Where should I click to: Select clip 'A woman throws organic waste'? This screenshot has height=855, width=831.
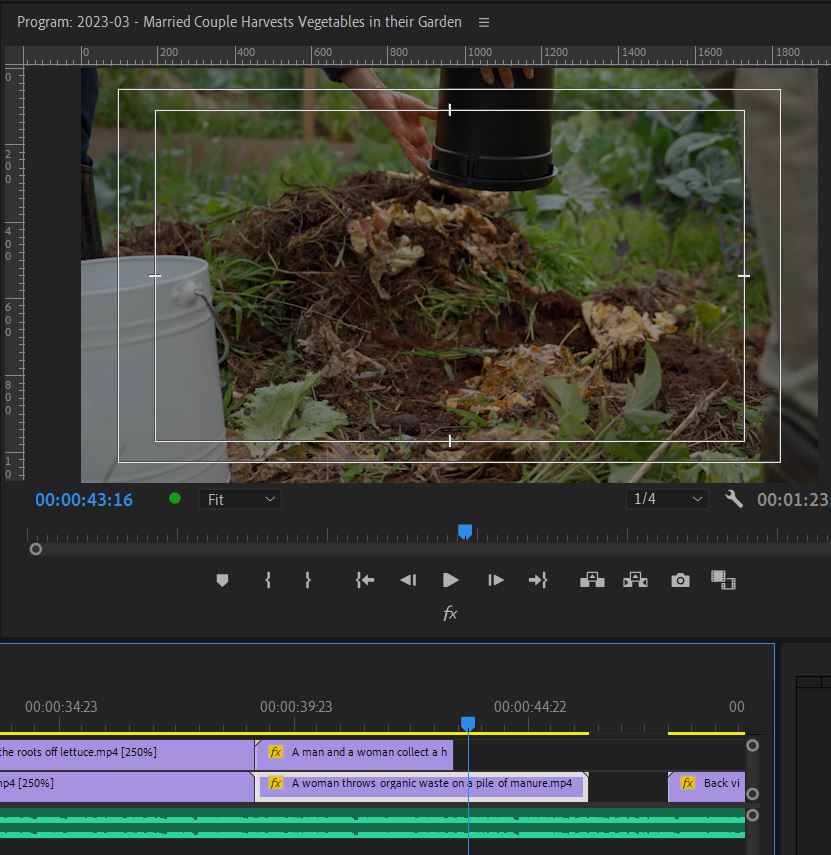coord(421,786)
